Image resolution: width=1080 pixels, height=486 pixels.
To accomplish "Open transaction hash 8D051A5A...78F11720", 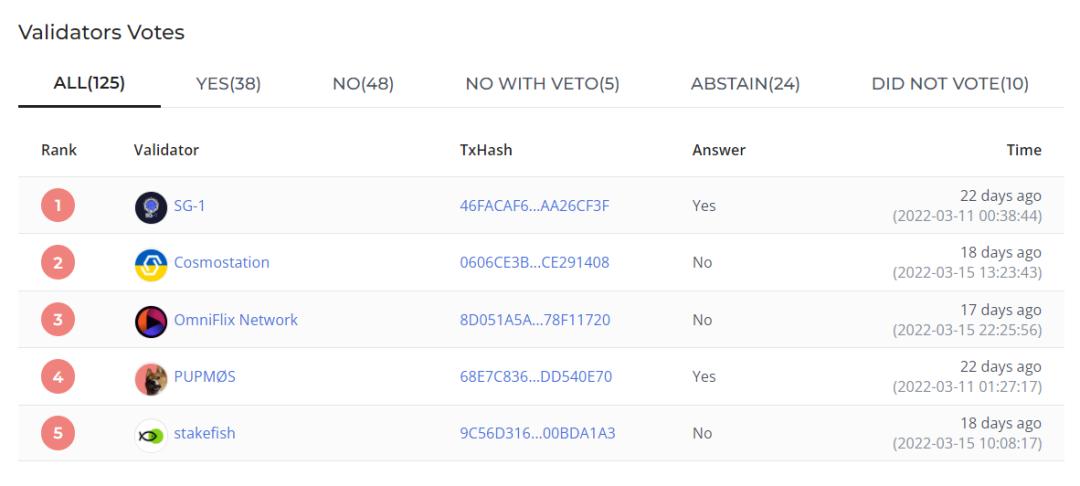I will (x=534, y=321).
